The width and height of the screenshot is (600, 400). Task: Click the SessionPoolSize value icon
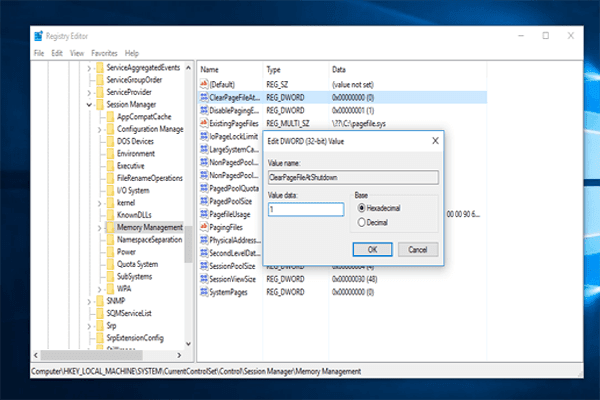(x=204, y=266)
